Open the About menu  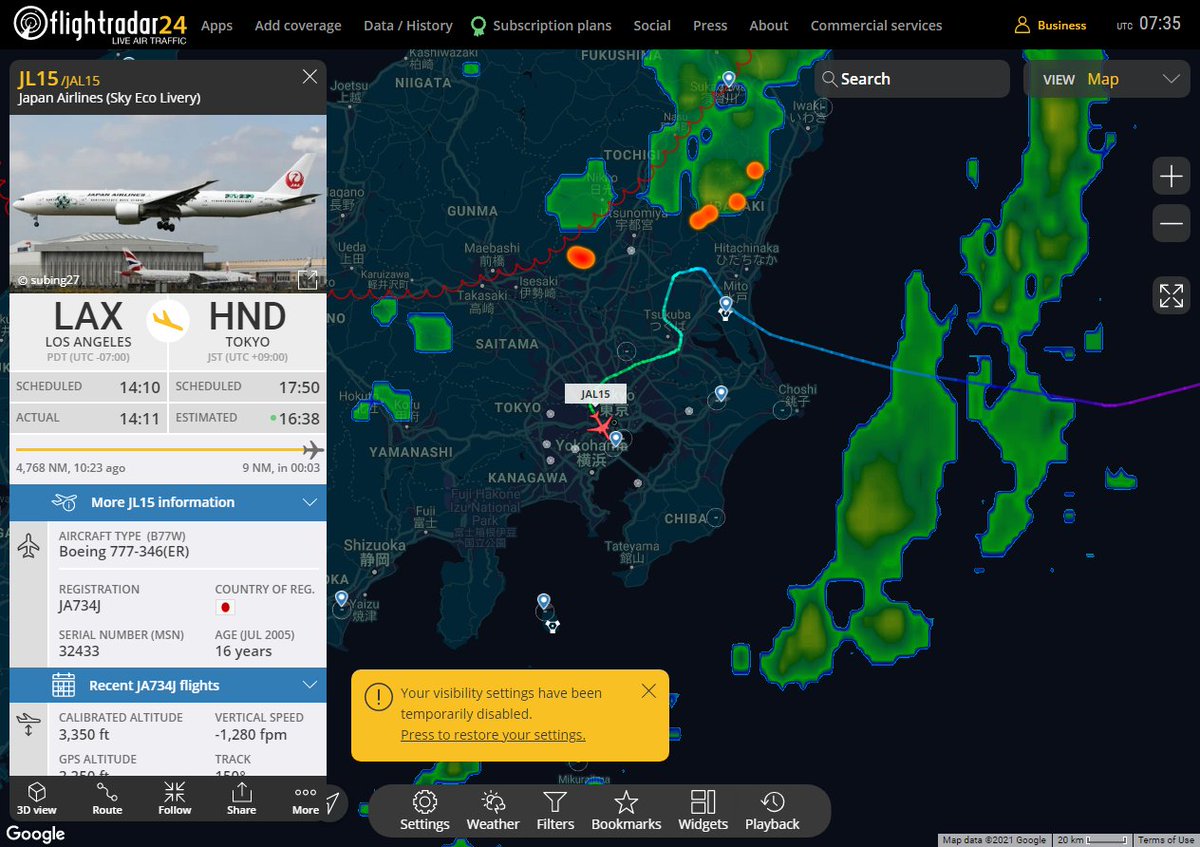click(x=769, y=25)
